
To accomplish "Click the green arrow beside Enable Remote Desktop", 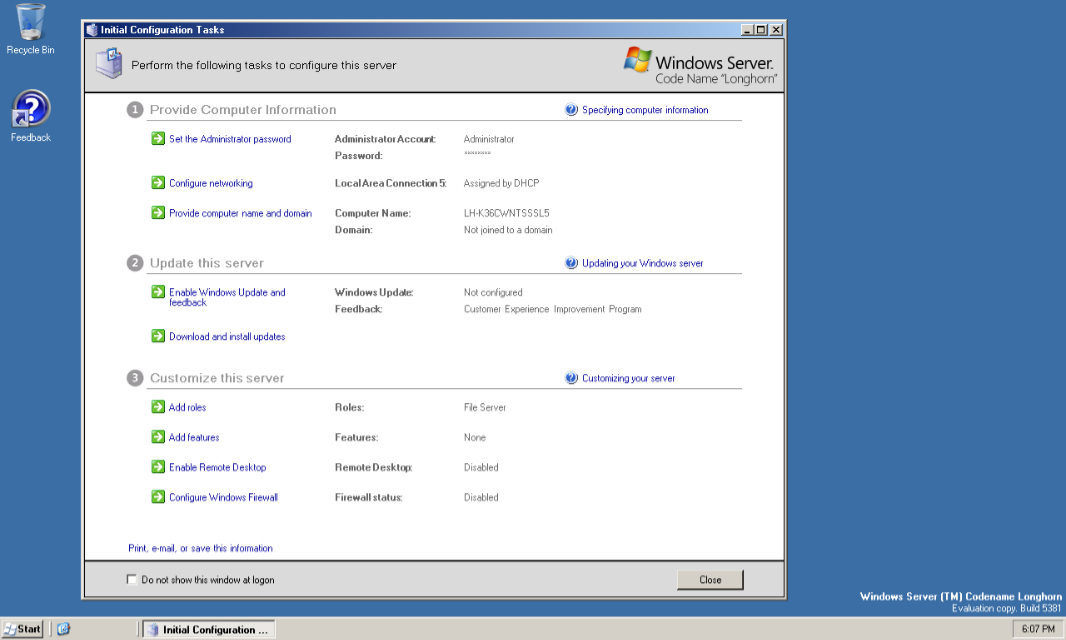I will tap(158, 467).
